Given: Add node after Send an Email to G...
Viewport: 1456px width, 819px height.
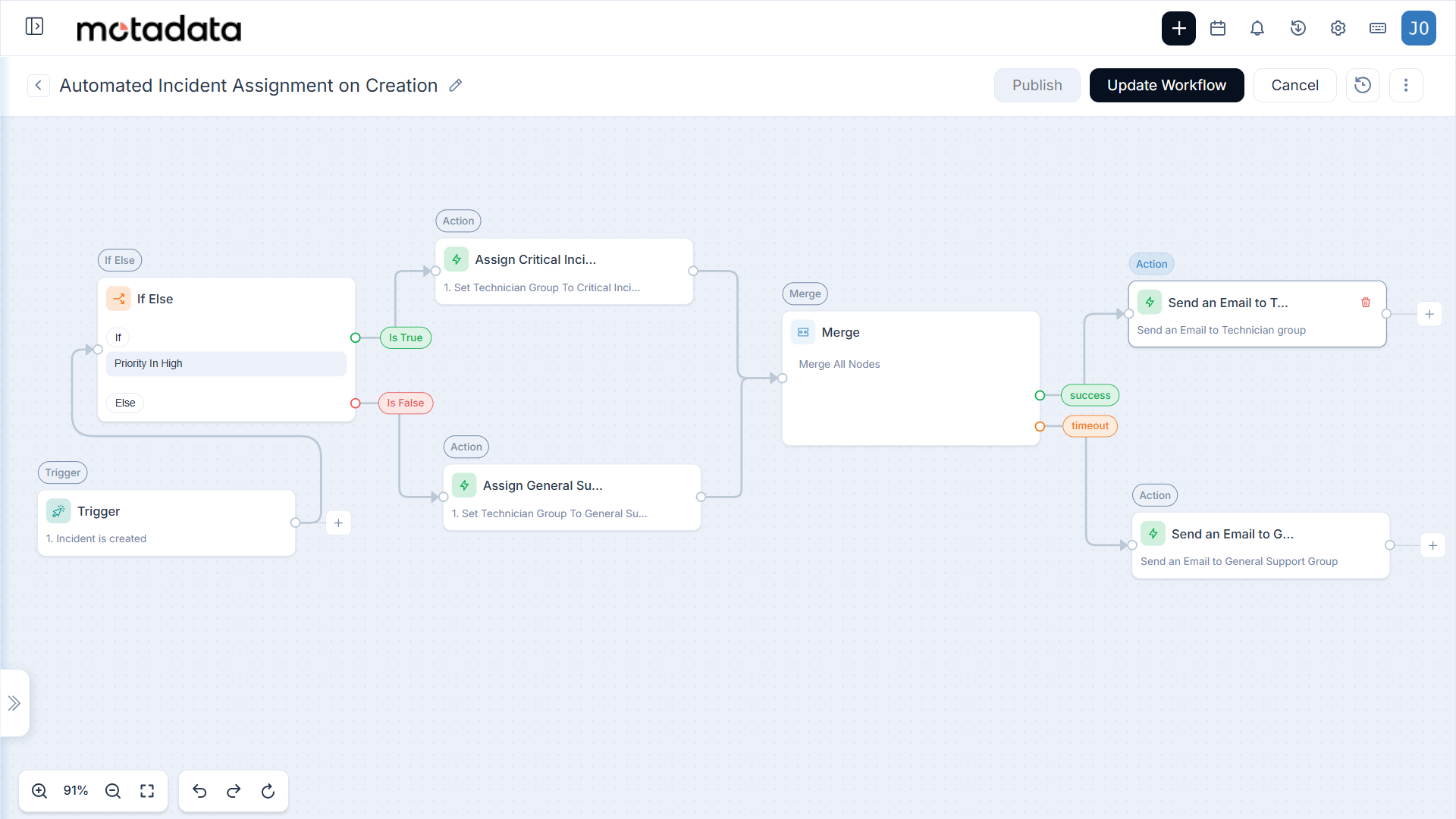Looking at the screenshot, I should [x=1432, y=545].
